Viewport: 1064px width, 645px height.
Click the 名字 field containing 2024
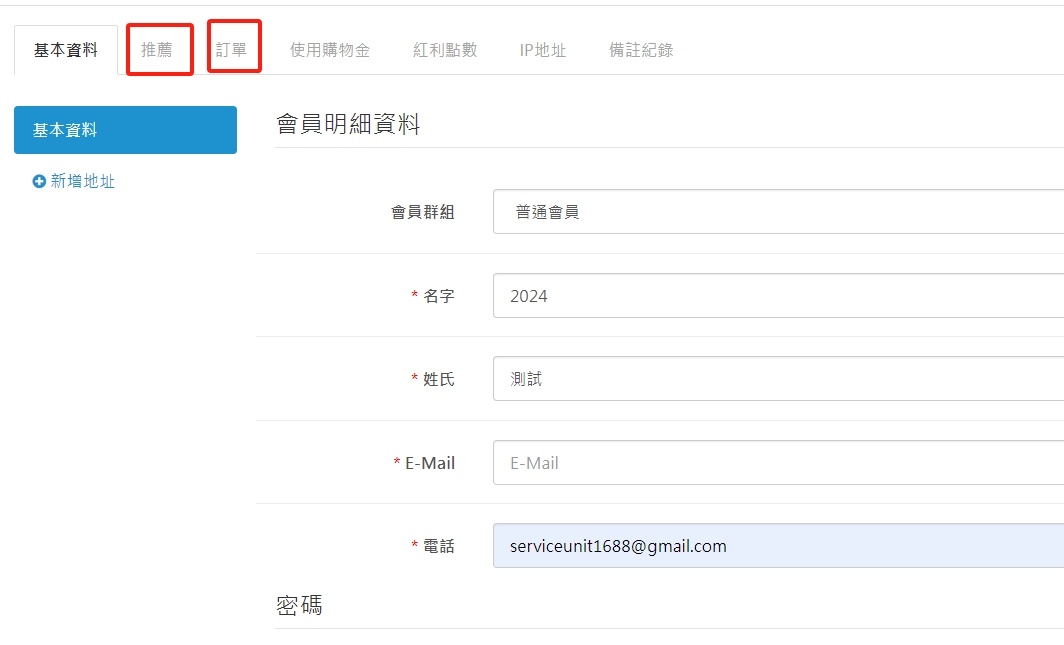pos(778,296)
